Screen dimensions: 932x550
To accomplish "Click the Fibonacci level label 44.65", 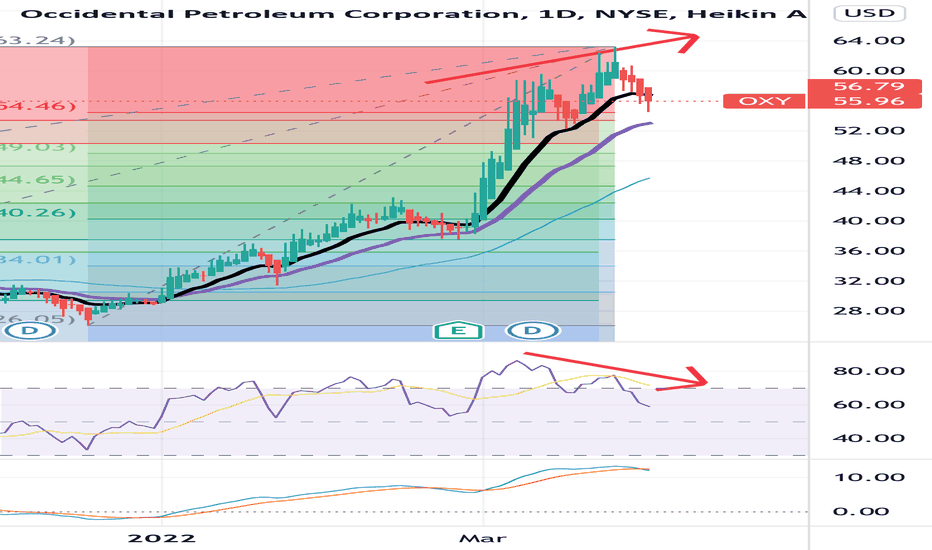I will (37, 180).
